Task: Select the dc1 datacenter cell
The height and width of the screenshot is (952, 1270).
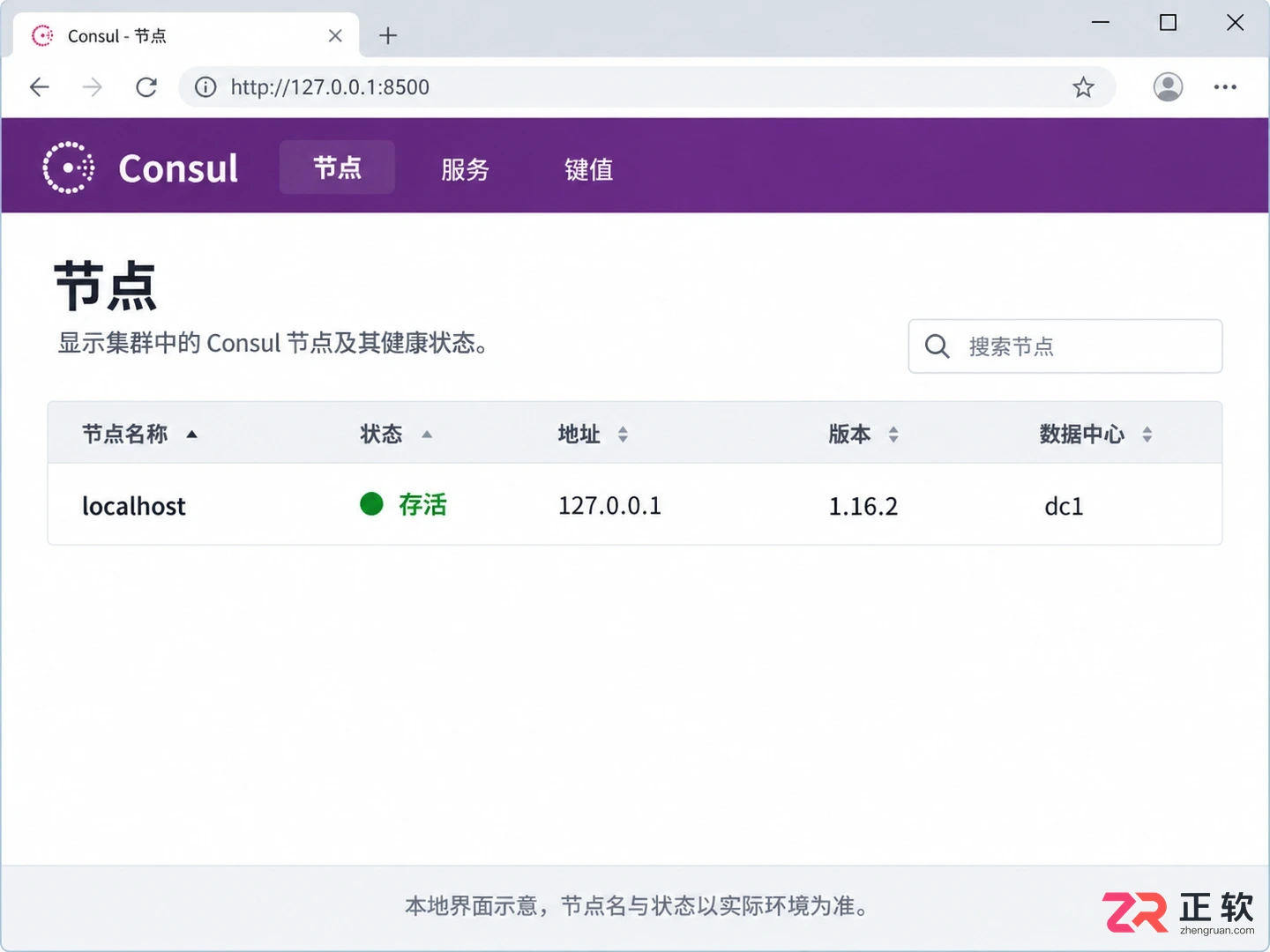Action: pyautogui.click(x=1064, y=506)
